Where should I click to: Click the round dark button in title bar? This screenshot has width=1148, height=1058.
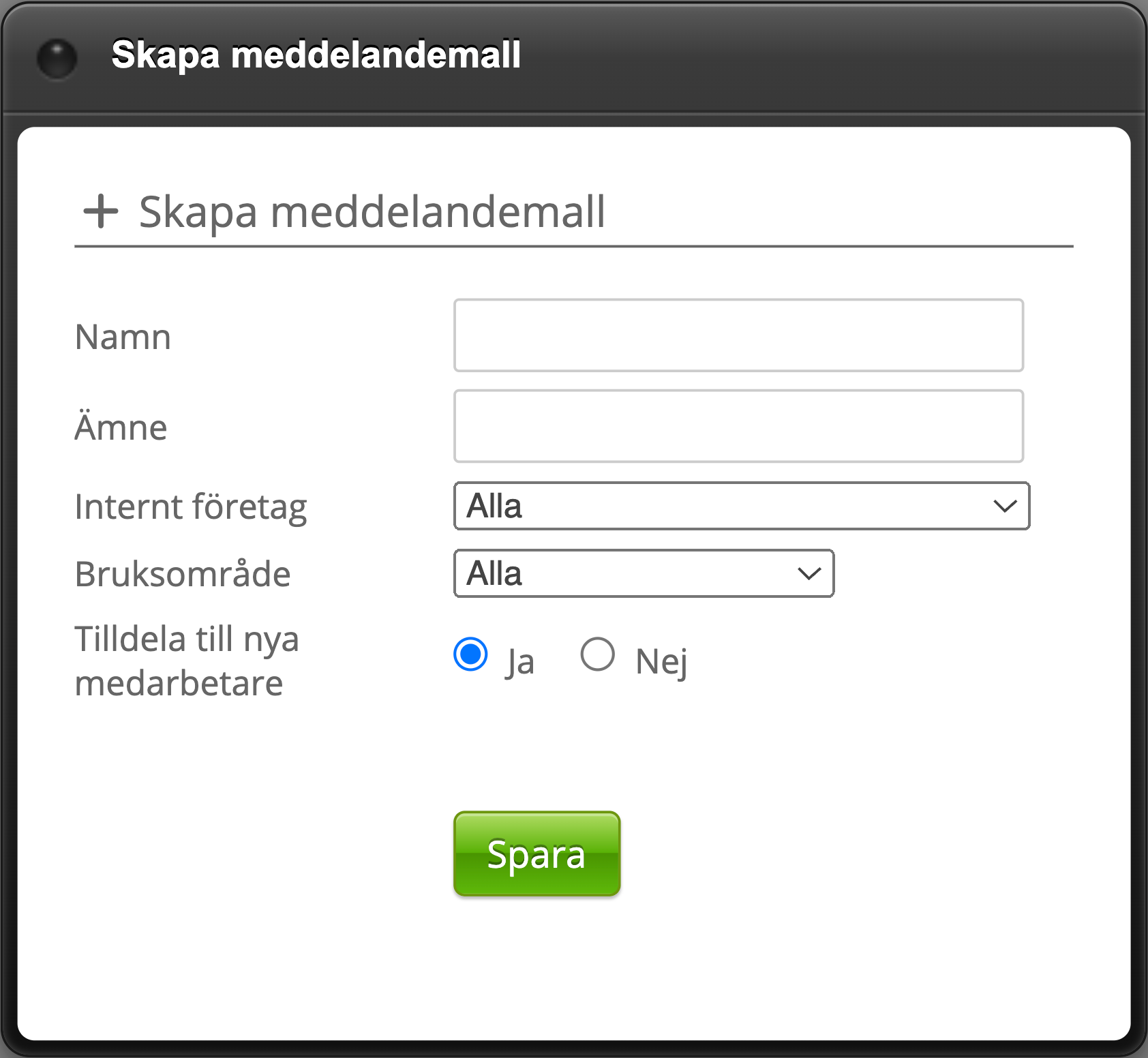[x=57, y=58]
